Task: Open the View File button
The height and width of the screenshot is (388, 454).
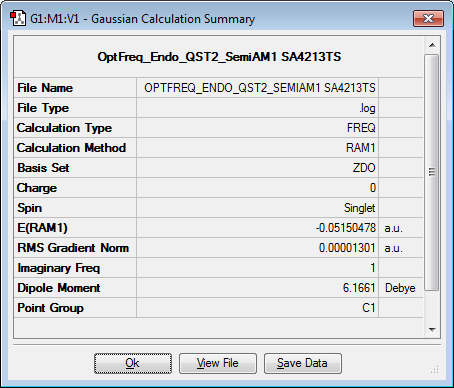Action: click(x=218, y=363)
